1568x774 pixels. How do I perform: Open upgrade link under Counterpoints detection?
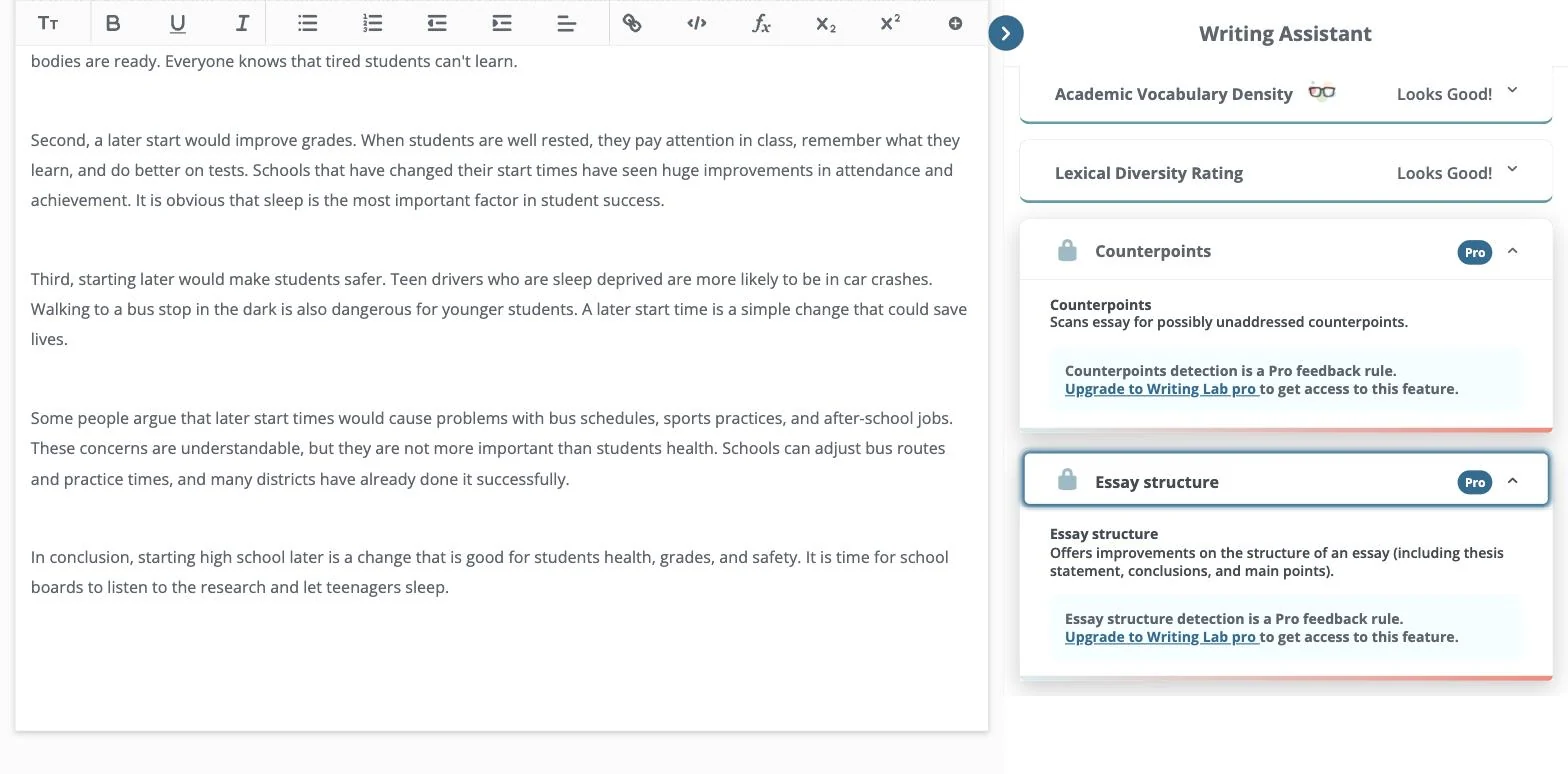[1162, 389]
